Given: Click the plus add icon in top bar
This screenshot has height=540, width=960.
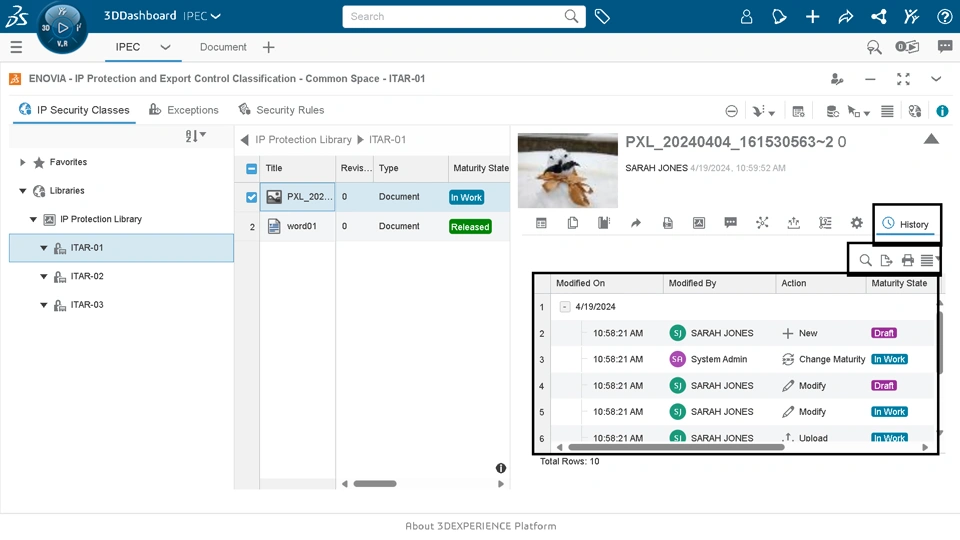Looking at the screenshot, I should click(812, 17).
